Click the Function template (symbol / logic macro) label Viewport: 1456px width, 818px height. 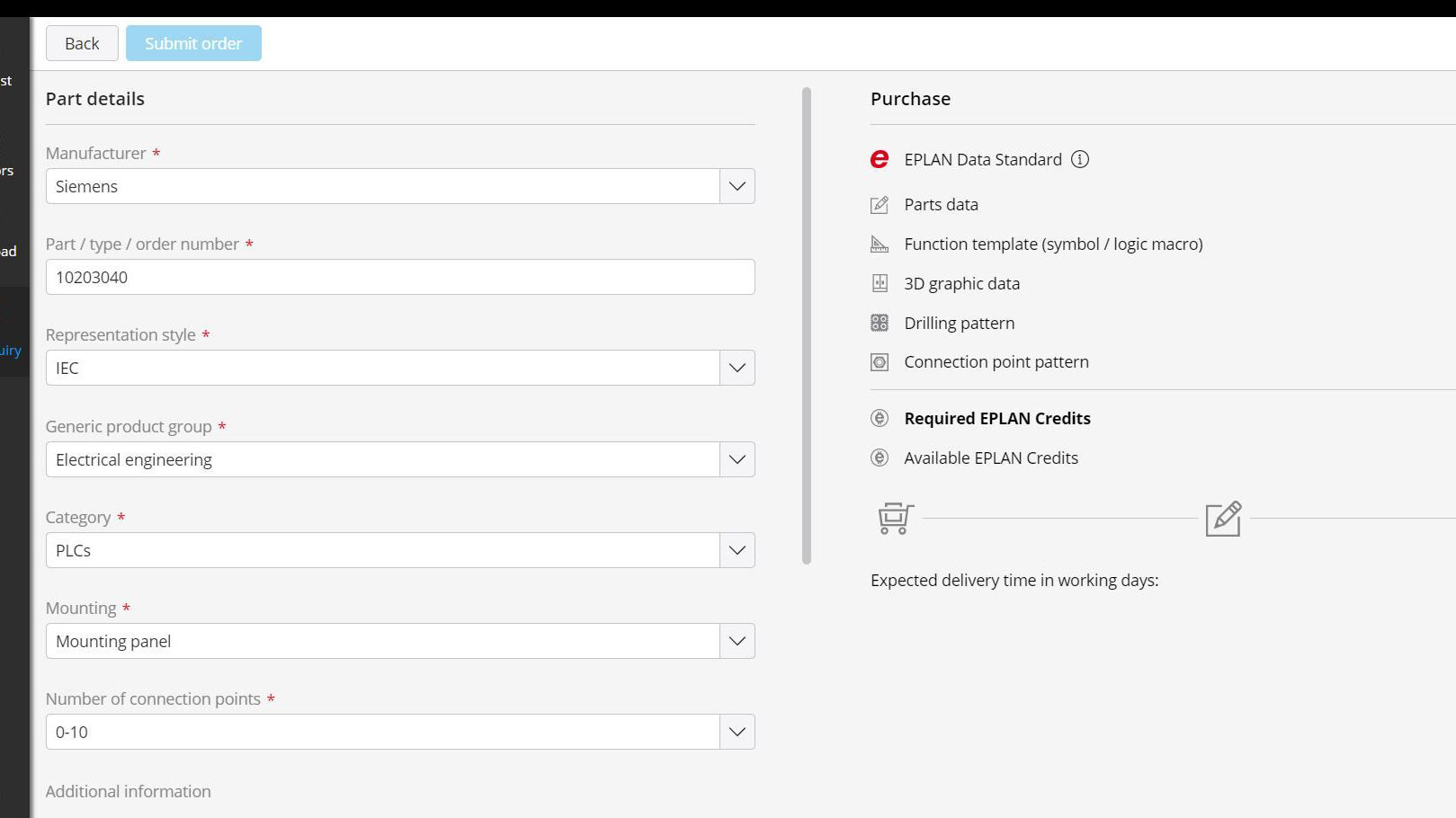1053,245
